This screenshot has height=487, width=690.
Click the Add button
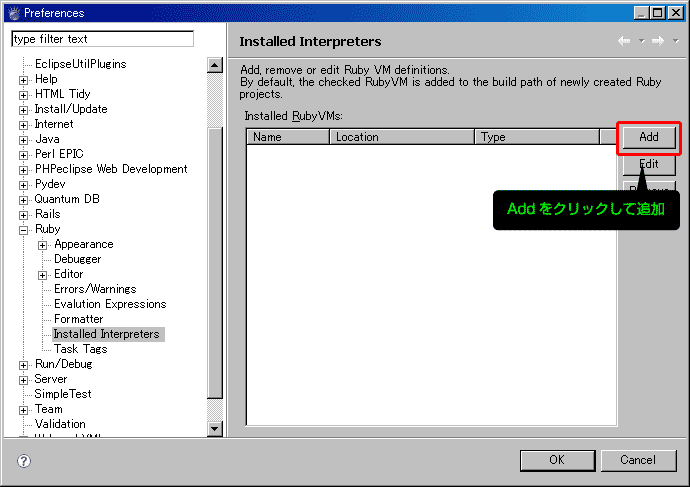pyautogui.click(x=649, y=137)
